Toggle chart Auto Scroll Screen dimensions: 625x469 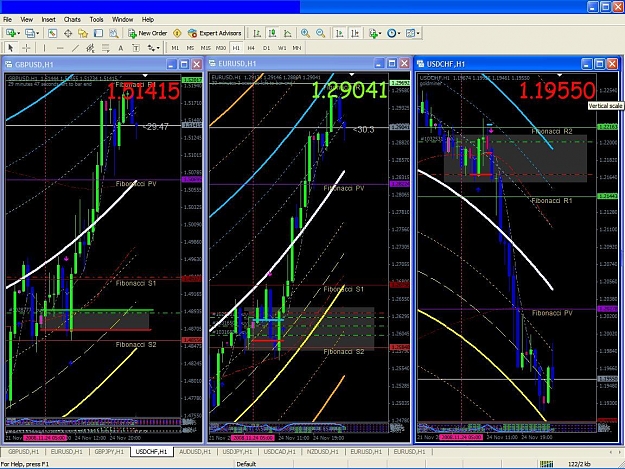340,33
